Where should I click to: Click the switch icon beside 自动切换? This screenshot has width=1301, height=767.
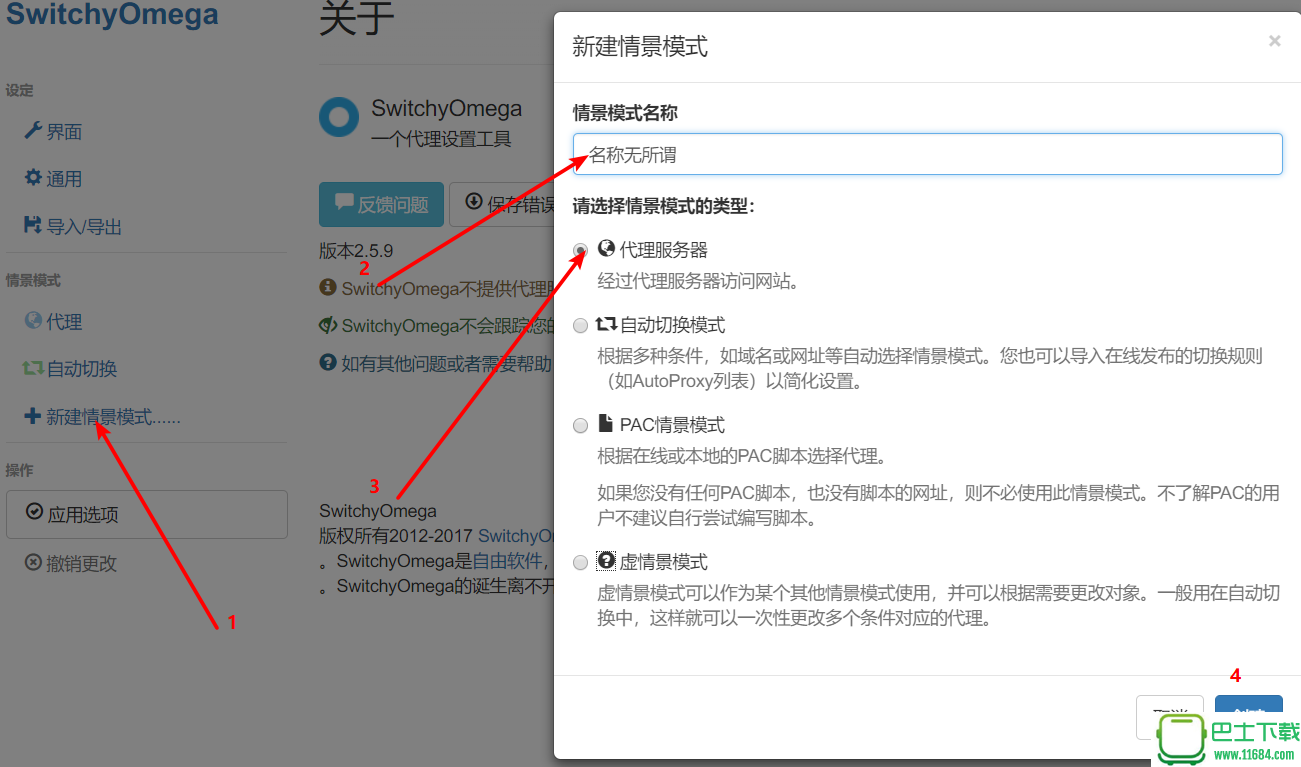tap(33, 368)
